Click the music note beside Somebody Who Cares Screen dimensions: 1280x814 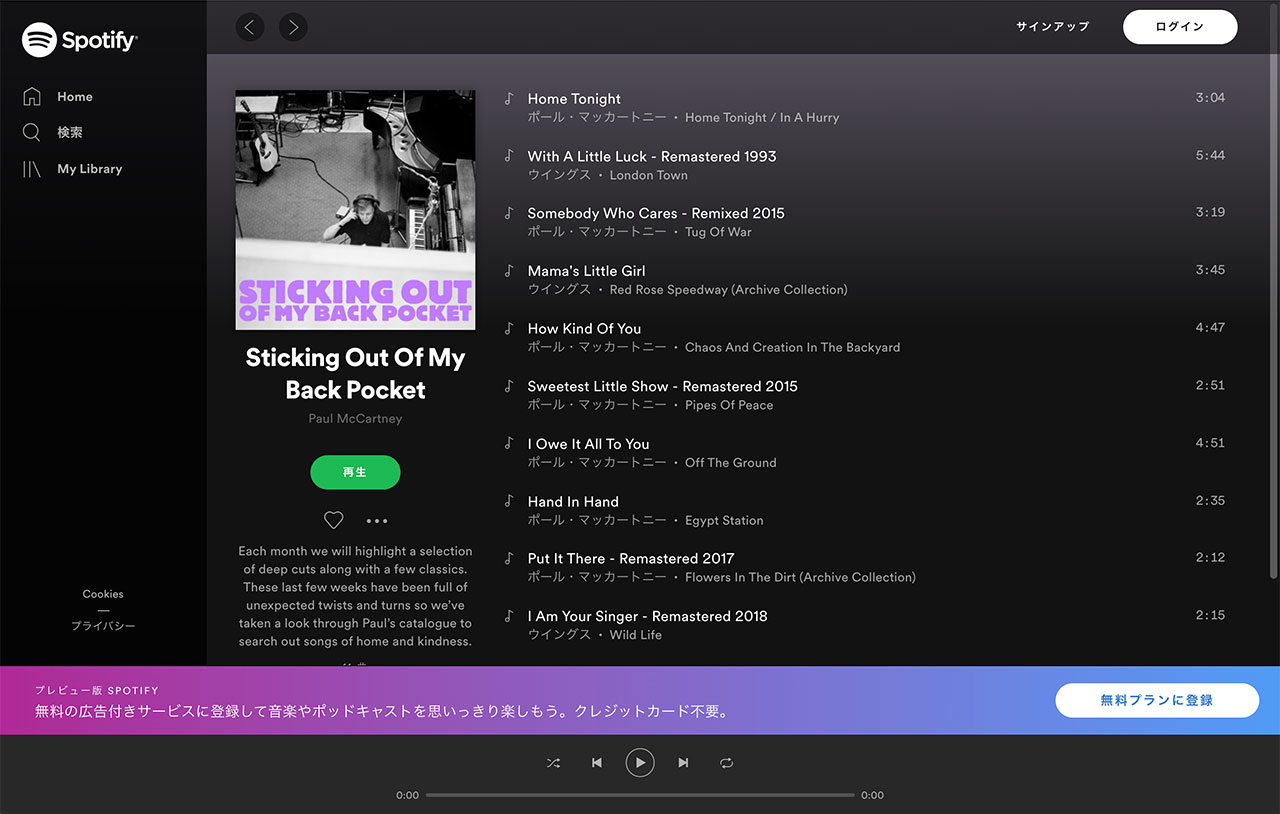point(509,213)
